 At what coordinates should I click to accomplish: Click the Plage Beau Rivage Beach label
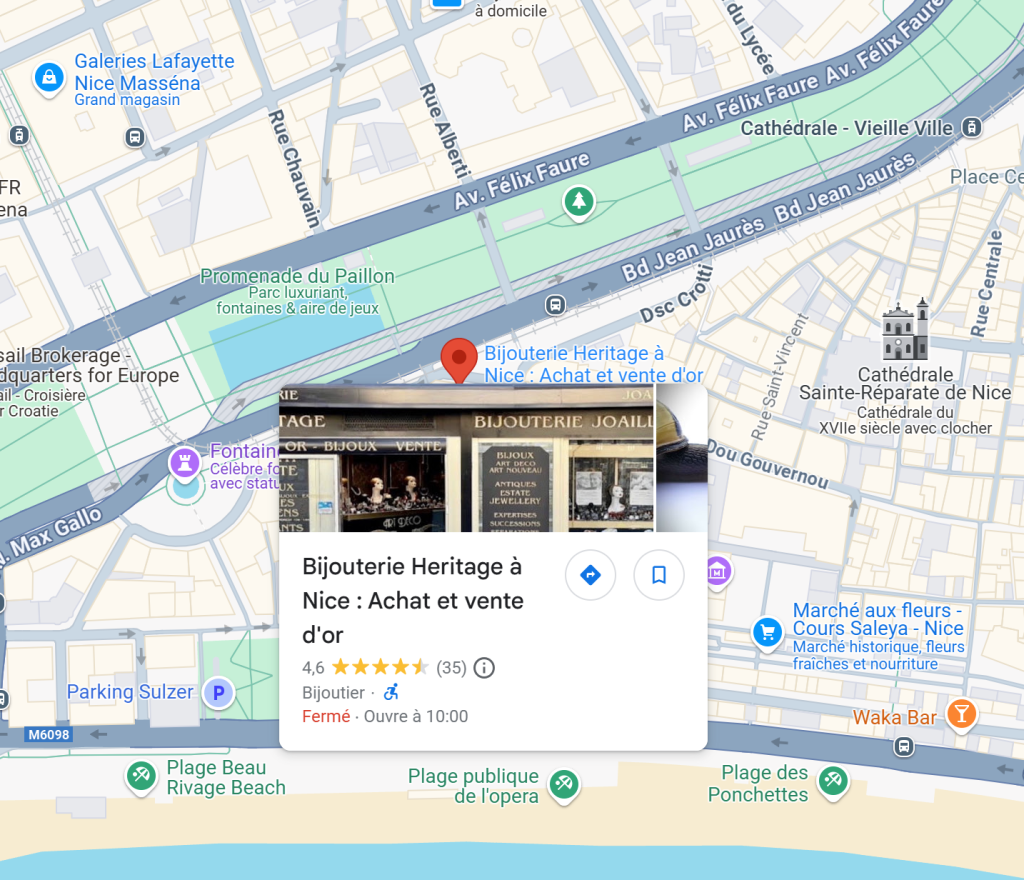click(x=226, y=778)
